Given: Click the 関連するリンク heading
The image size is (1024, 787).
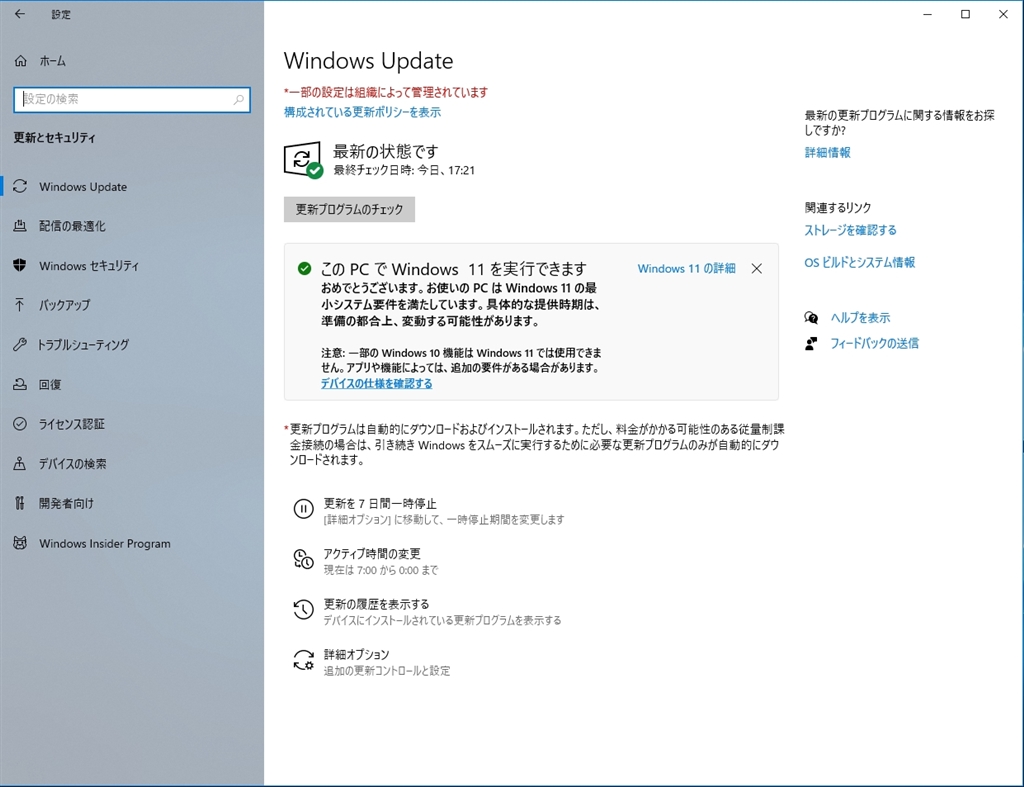Looking at the screenshot, I should (838, 207).
